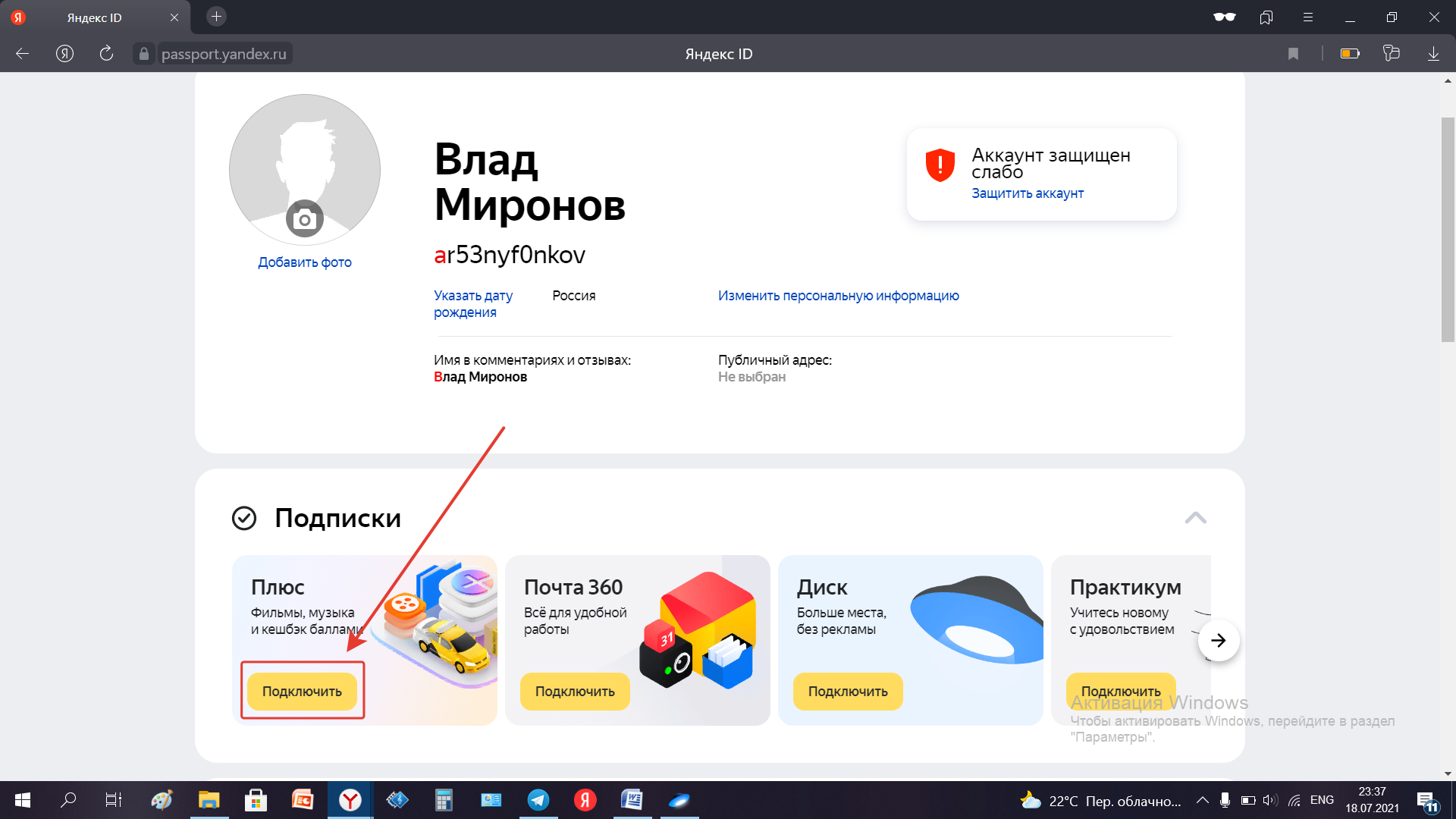The image size is (1456, 819).
Task: Click the passport.yandex.ru address field
Action: [x=224, y=54]
